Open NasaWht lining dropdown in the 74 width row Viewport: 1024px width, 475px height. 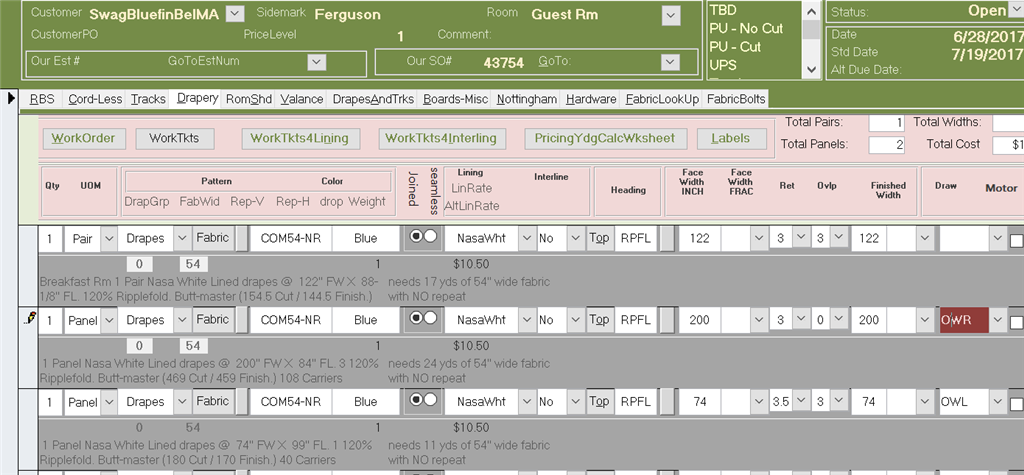527,402
